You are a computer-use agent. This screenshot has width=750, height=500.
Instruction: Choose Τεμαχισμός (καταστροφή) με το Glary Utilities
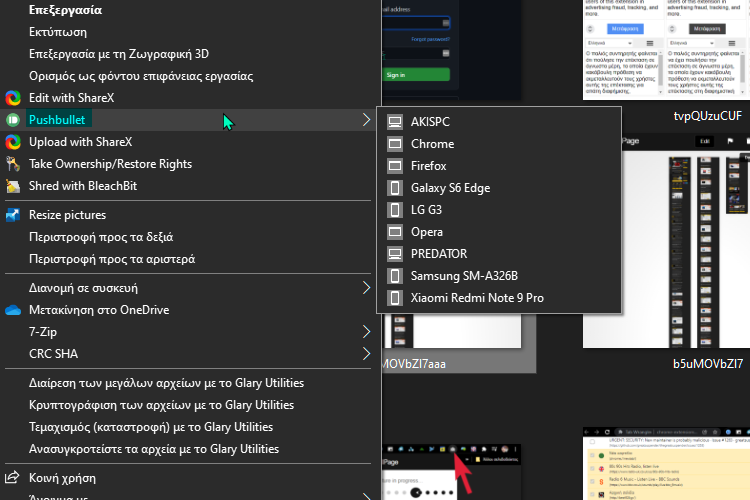pos(188,427)
